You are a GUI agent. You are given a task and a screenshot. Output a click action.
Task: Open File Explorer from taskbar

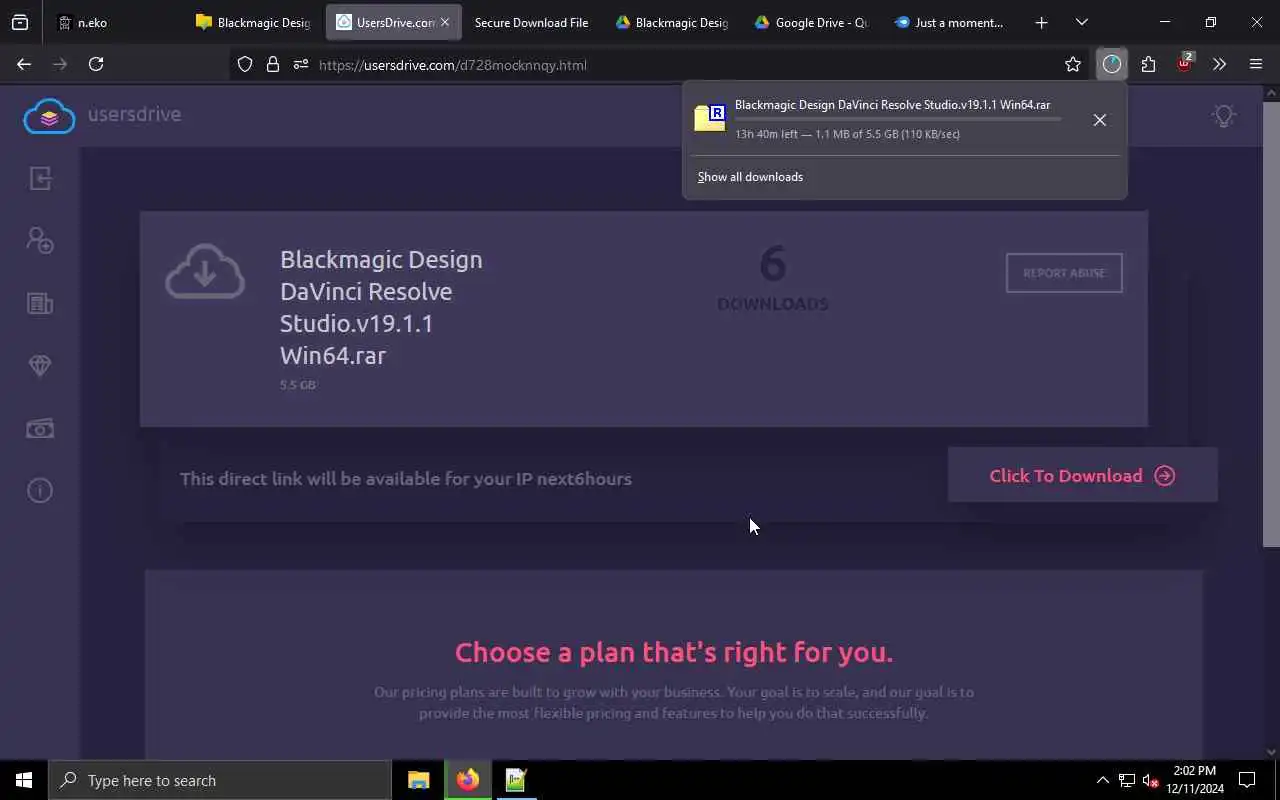tap(419, 780)
